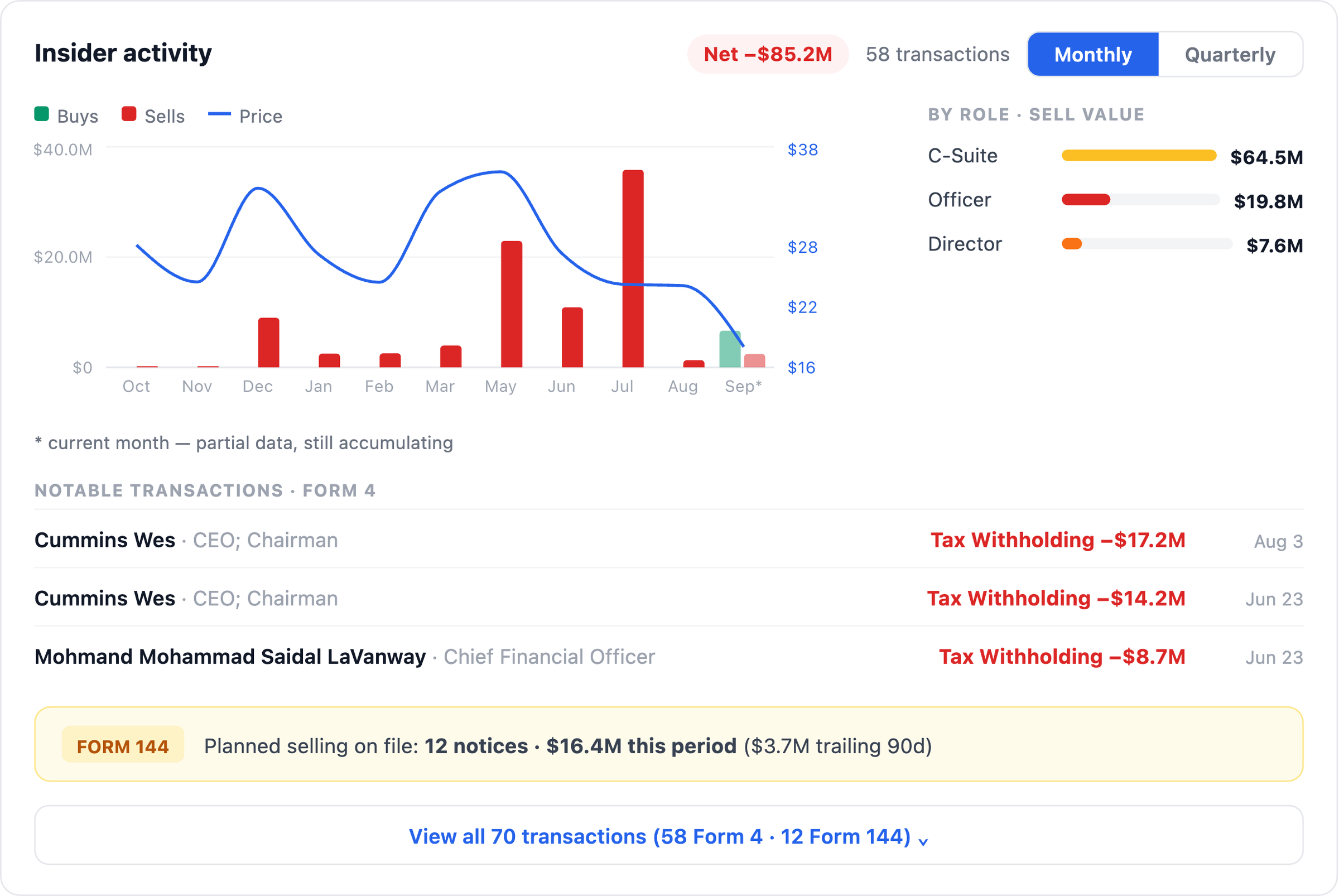Click the Director orange sell value bar
The height and width of the screenshot is (896, 1339).
point(1072,244)
